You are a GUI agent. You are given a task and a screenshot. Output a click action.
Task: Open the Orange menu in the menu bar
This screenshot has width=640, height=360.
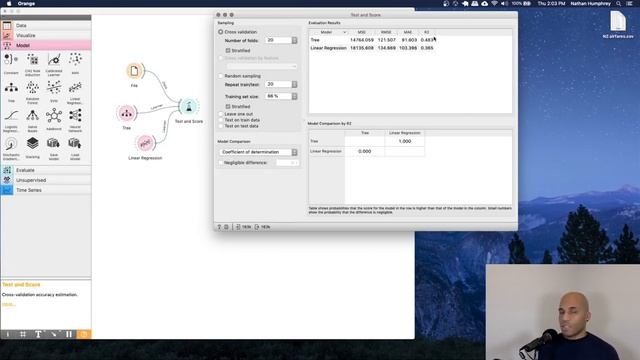click(26, 3)
